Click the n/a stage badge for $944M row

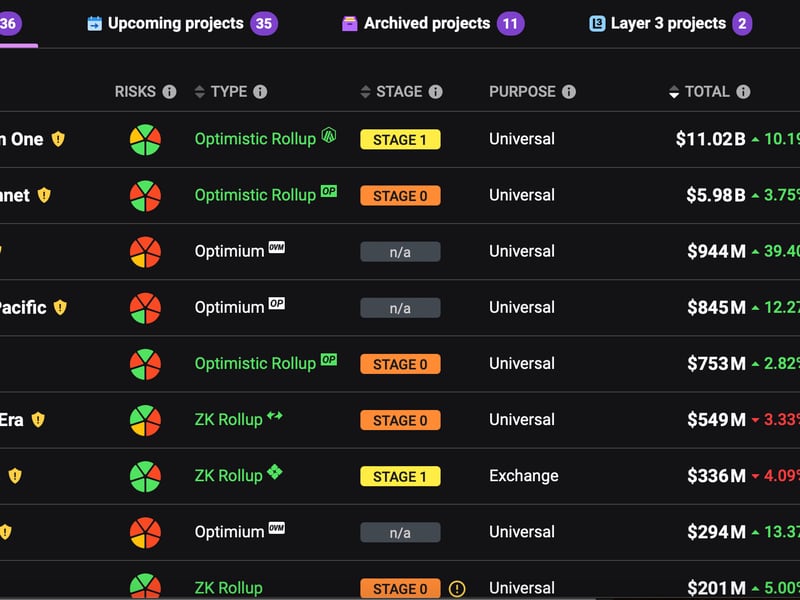pos(400,252)
